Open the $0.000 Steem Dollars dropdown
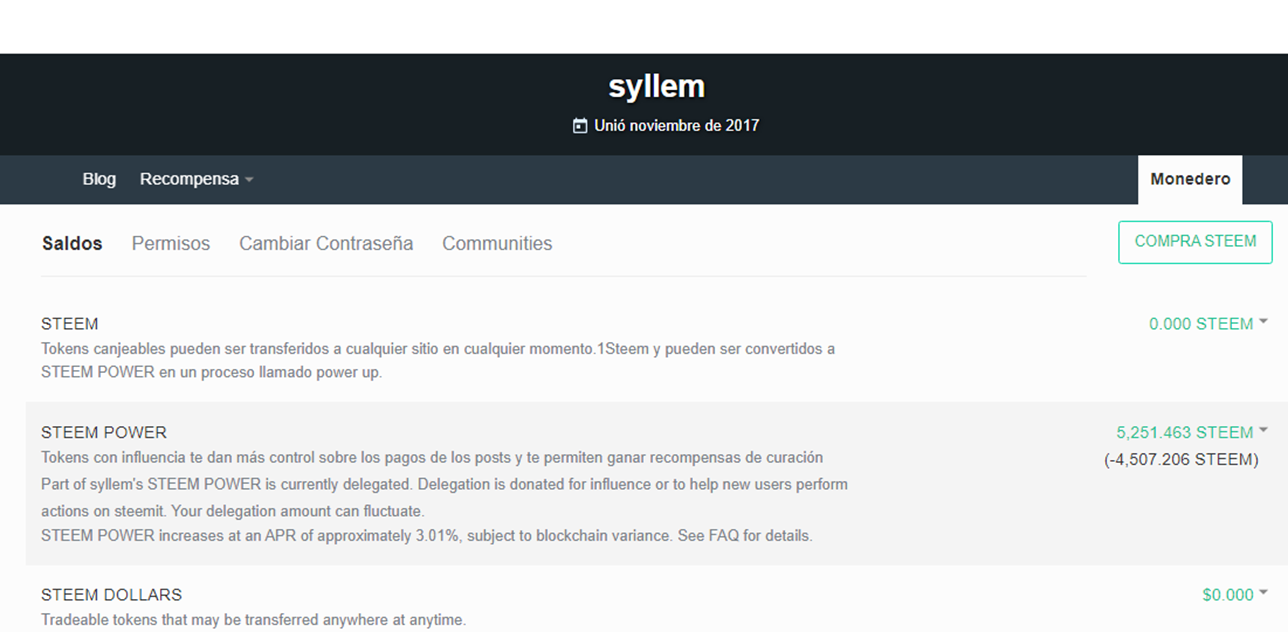The image size is (1288, 632). (1235, 594)
